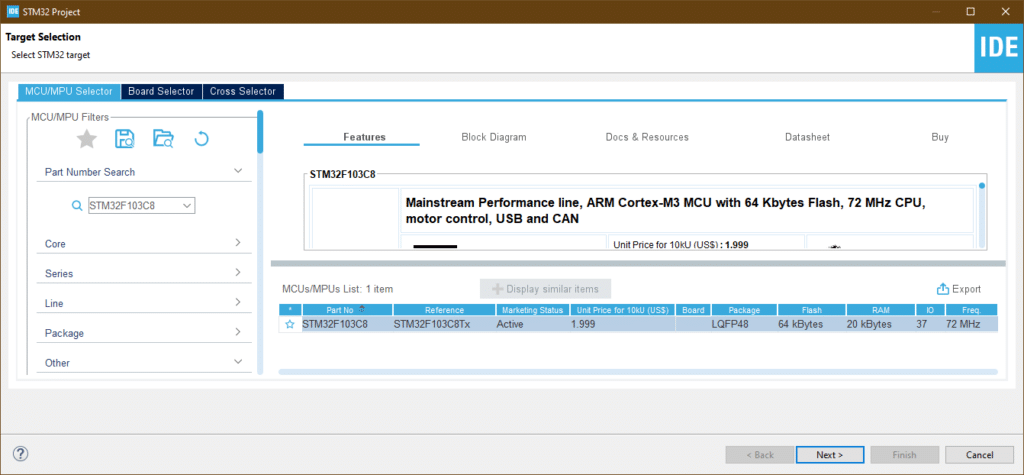Sort by Reference column header
The width and height of the screenshot is (1024, 475).
click(x=444, y=310)
